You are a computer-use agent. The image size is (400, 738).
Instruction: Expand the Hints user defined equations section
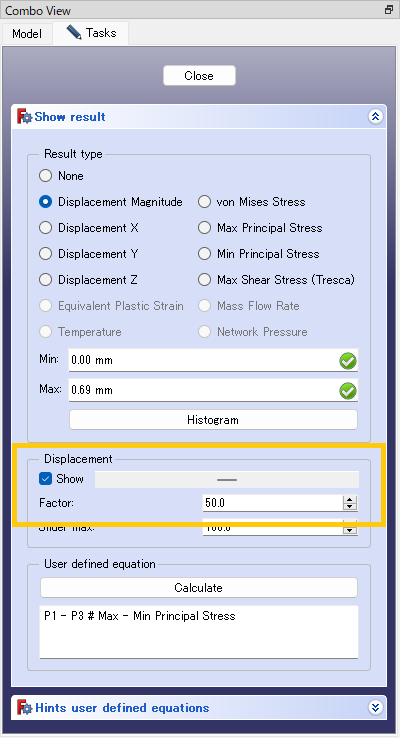tap(375, 707)
